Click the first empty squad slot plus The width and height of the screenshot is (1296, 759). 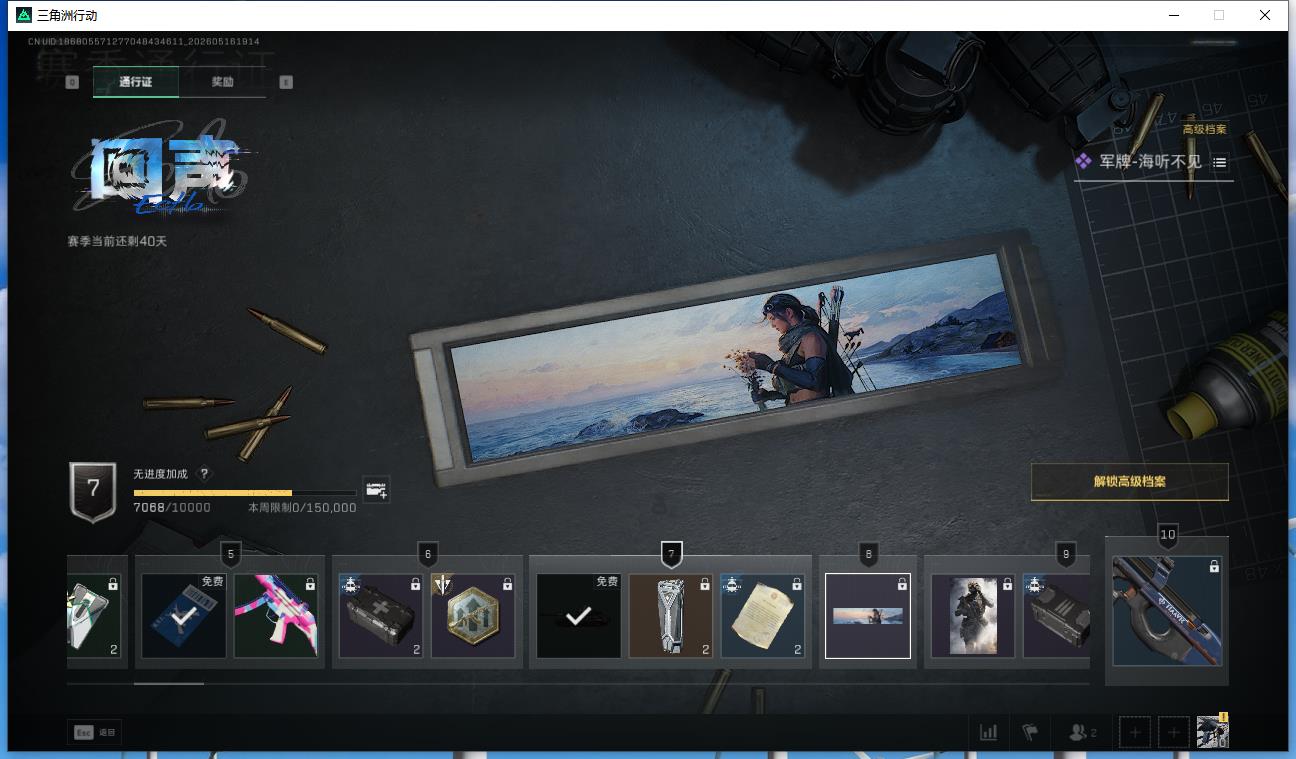(x=1135, y=733)
